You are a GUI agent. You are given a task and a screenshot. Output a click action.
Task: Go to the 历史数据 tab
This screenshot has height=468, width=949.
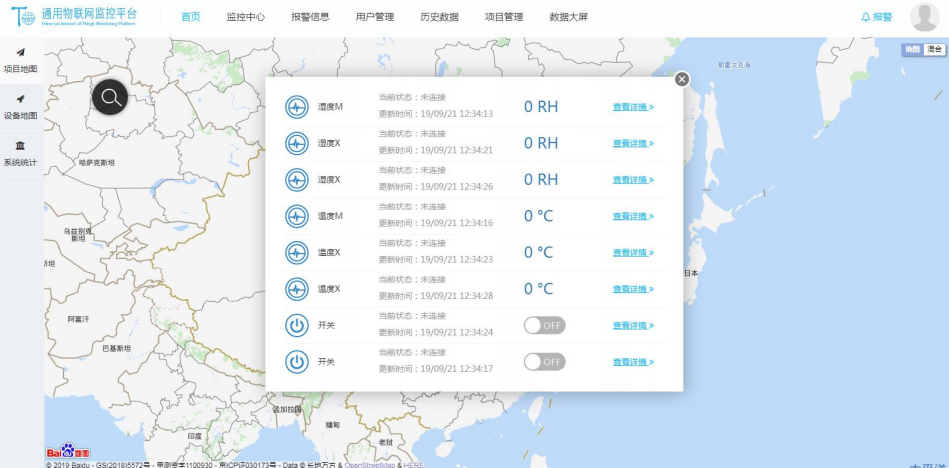coord(439,17)
